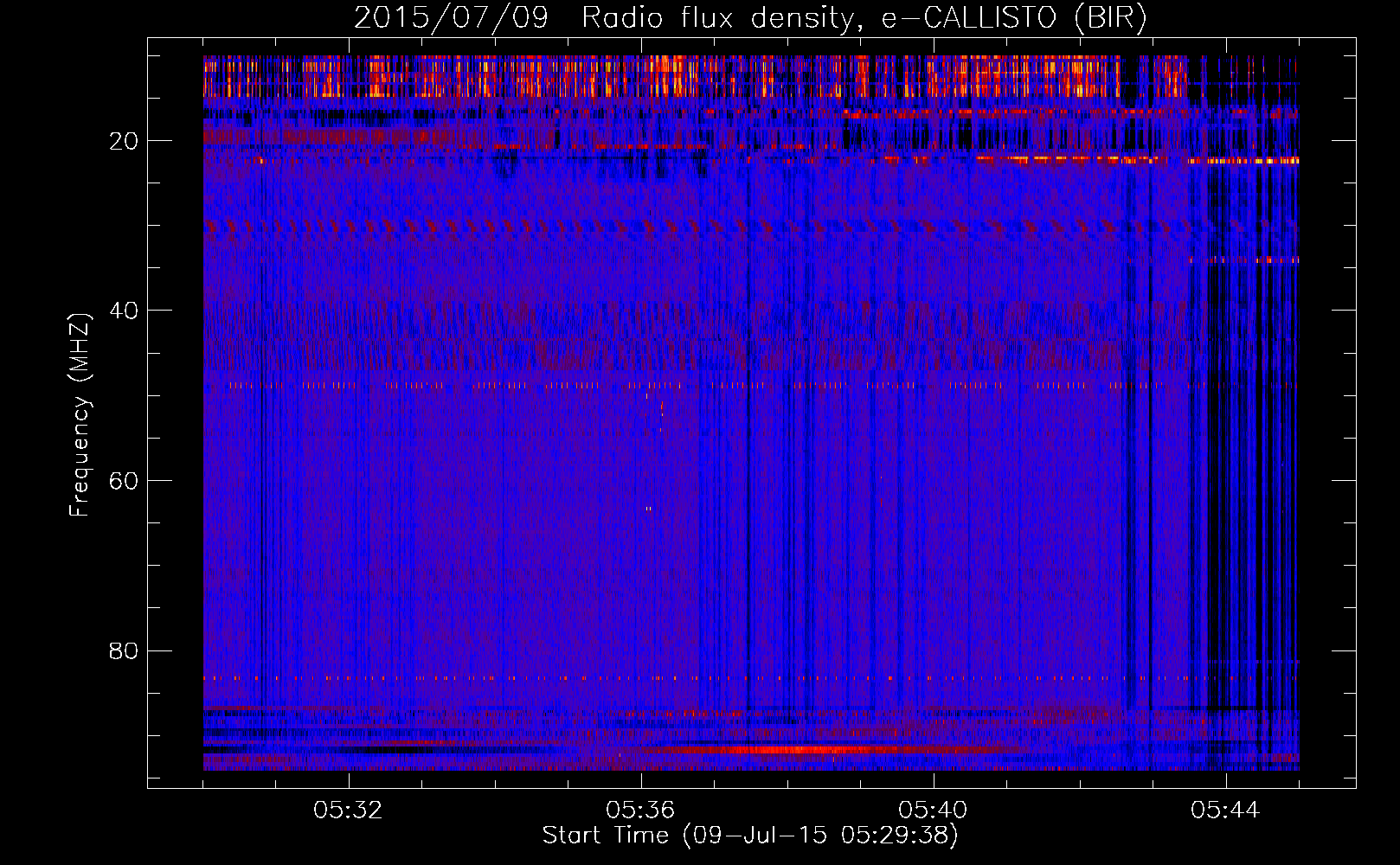Click the 40 MHz frequency tick label

coord(125,311)
